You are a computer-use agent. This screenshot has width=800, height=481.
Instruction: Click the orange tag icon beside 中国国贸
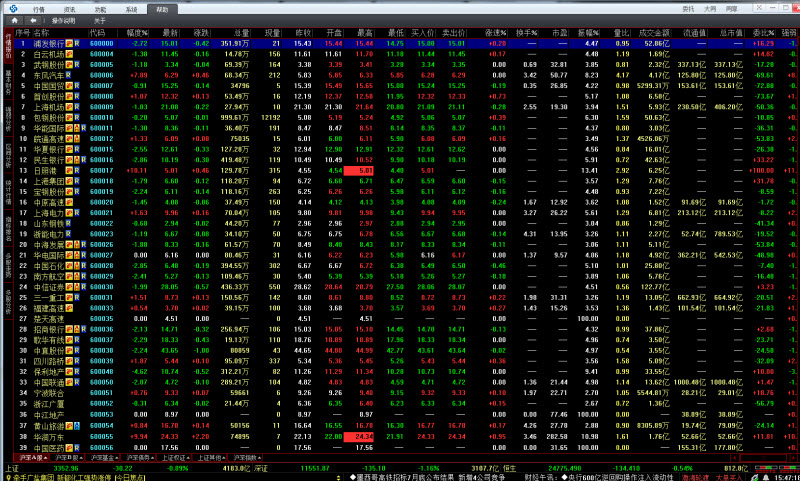(x=69, y=86)
